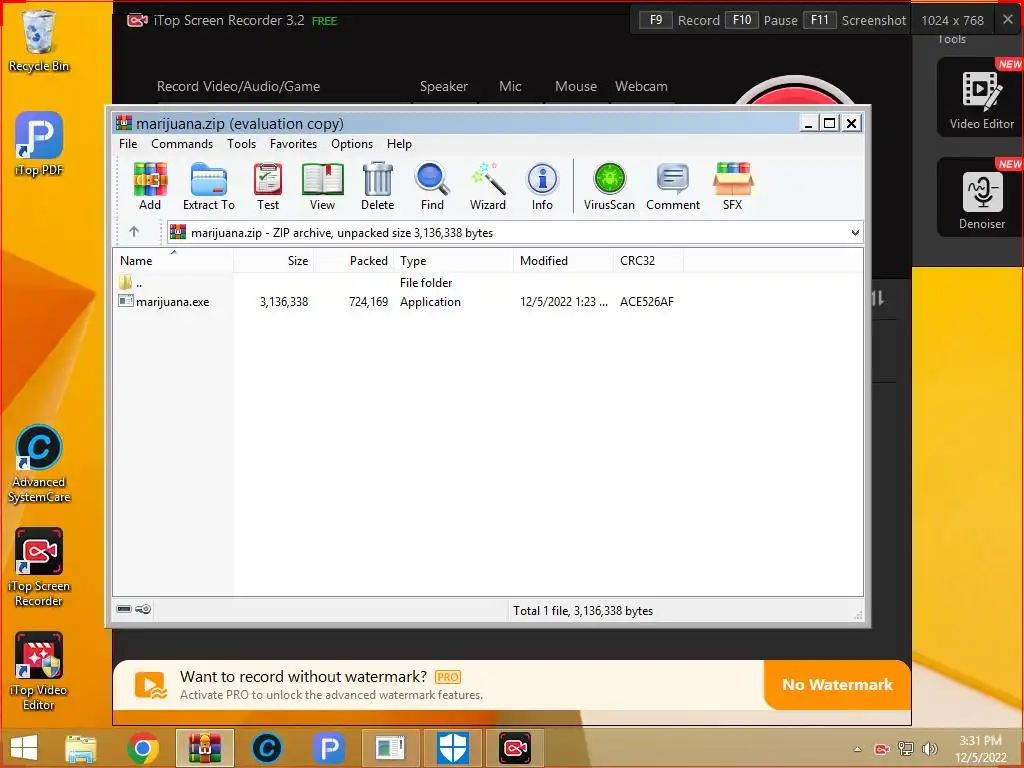Sort by the Name column header
The width and height of the screenshot is (1024, 768).
coord(174,261)
